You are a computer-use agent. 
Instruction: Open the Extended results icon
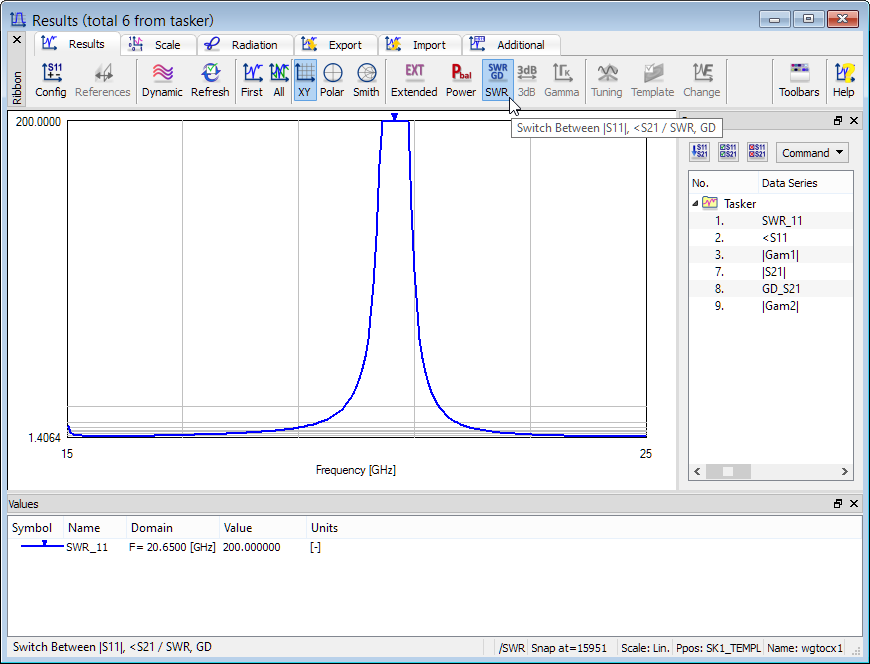point(414,80)
